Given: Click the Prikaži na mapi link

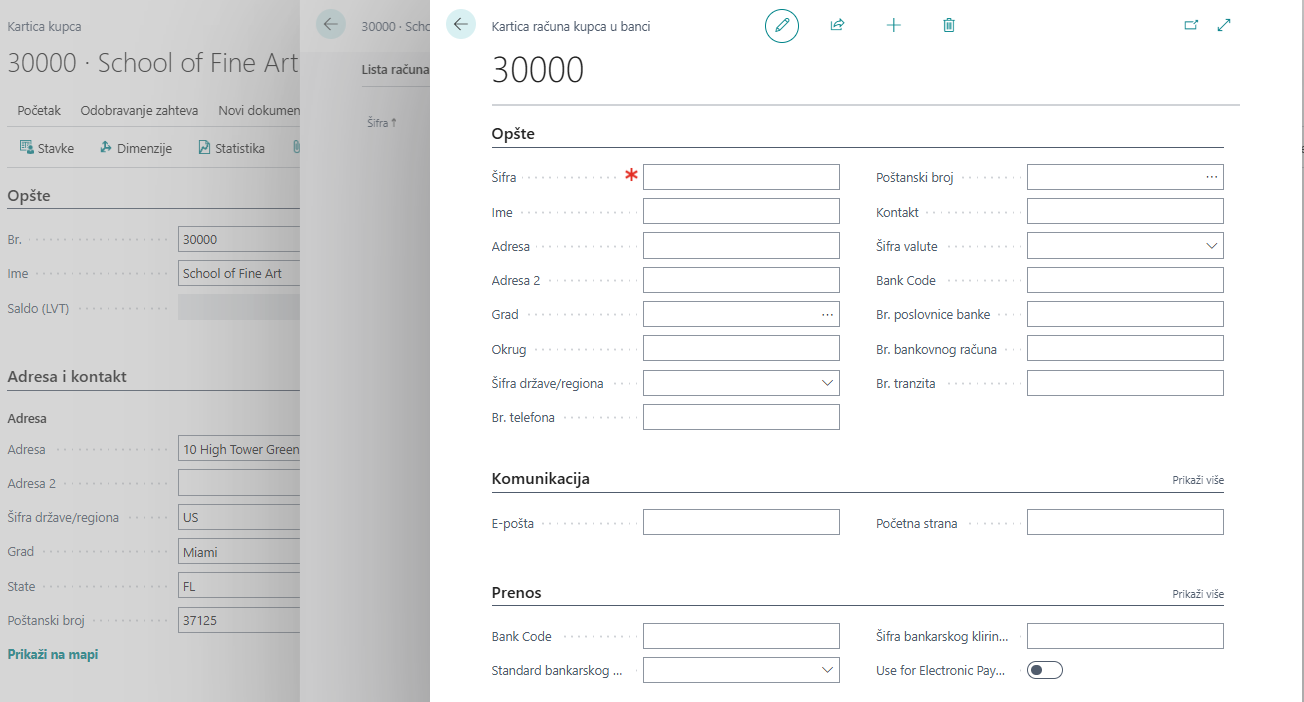Looking at the screenshot, I should click(53, 654).
